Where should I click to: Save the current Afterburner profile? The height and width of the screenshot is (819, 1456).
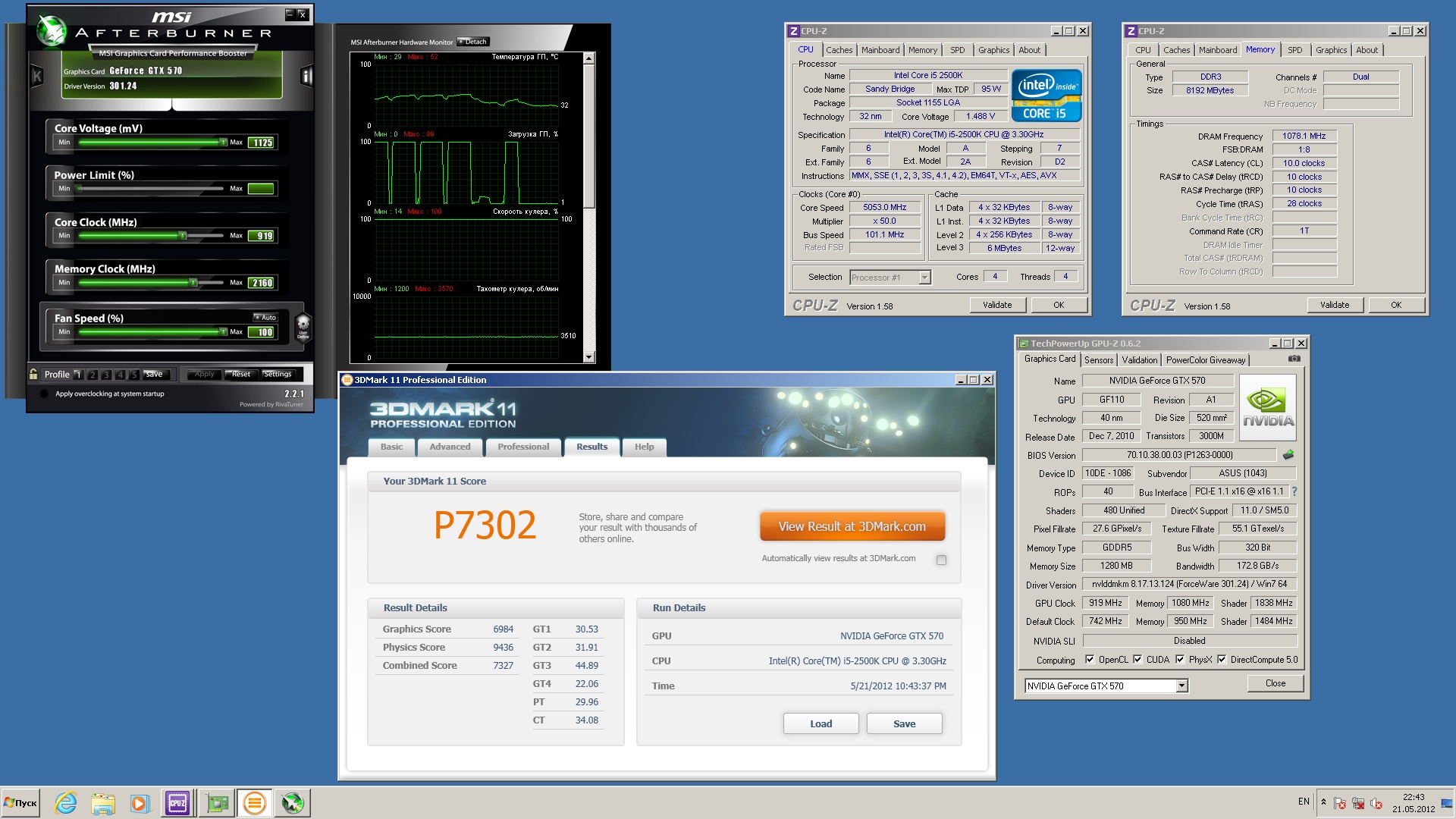[x=154, y=375]
